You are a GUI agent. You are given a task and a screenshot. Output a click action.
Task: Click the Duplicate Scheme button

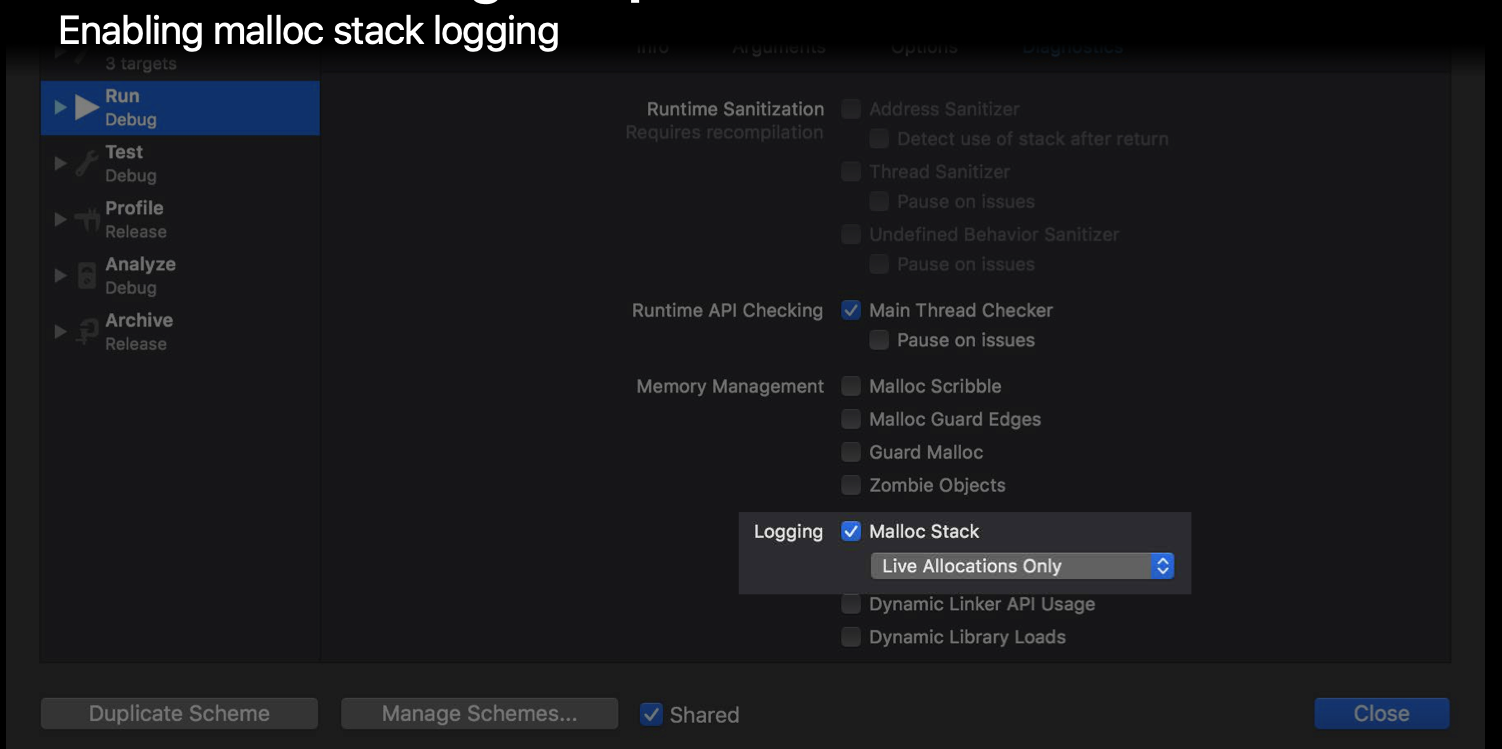click(180, 714)
